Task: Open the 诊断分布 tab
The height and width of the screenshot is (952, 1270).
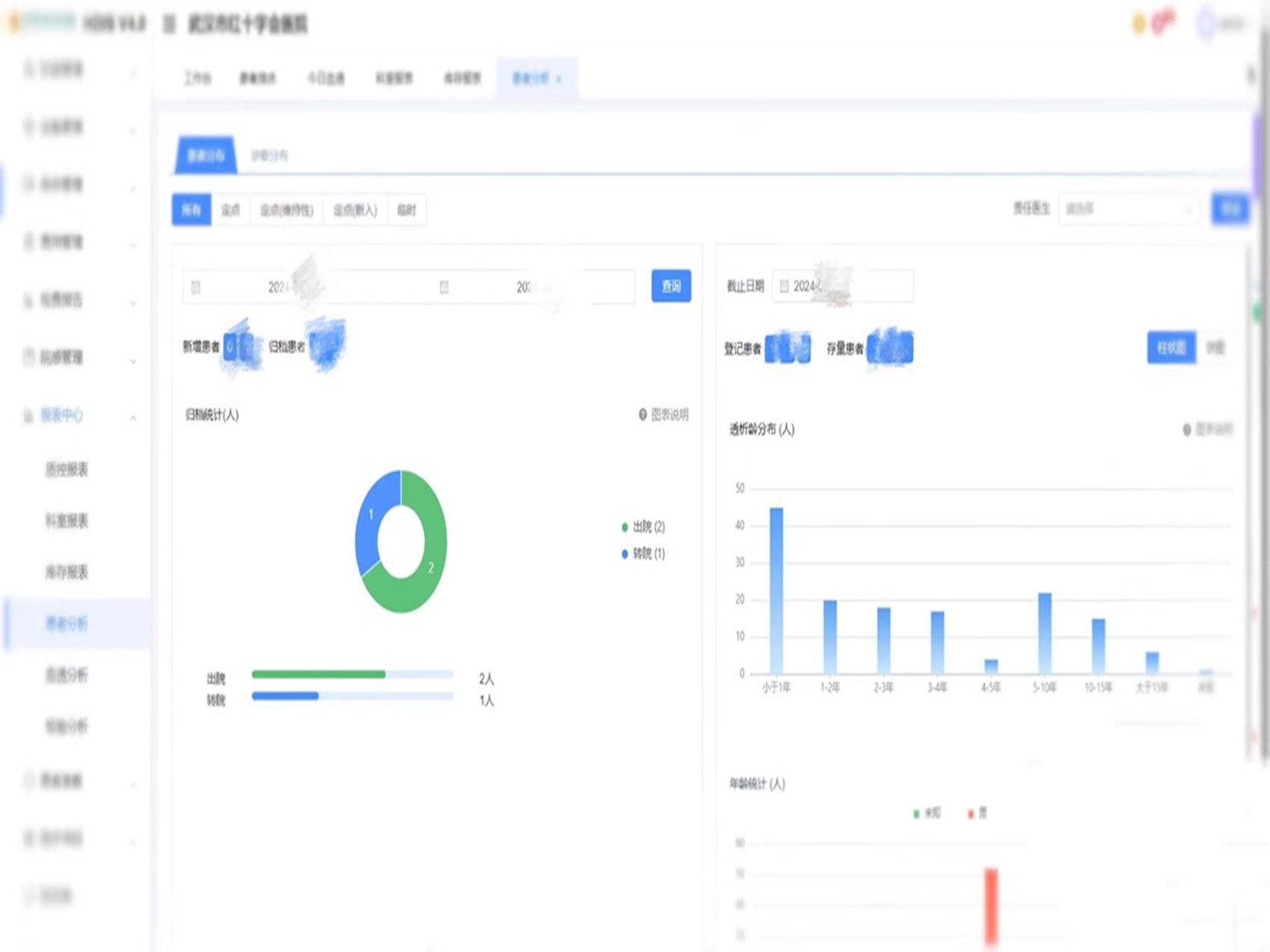Action: pyautogui.click(x=269, y=155)
